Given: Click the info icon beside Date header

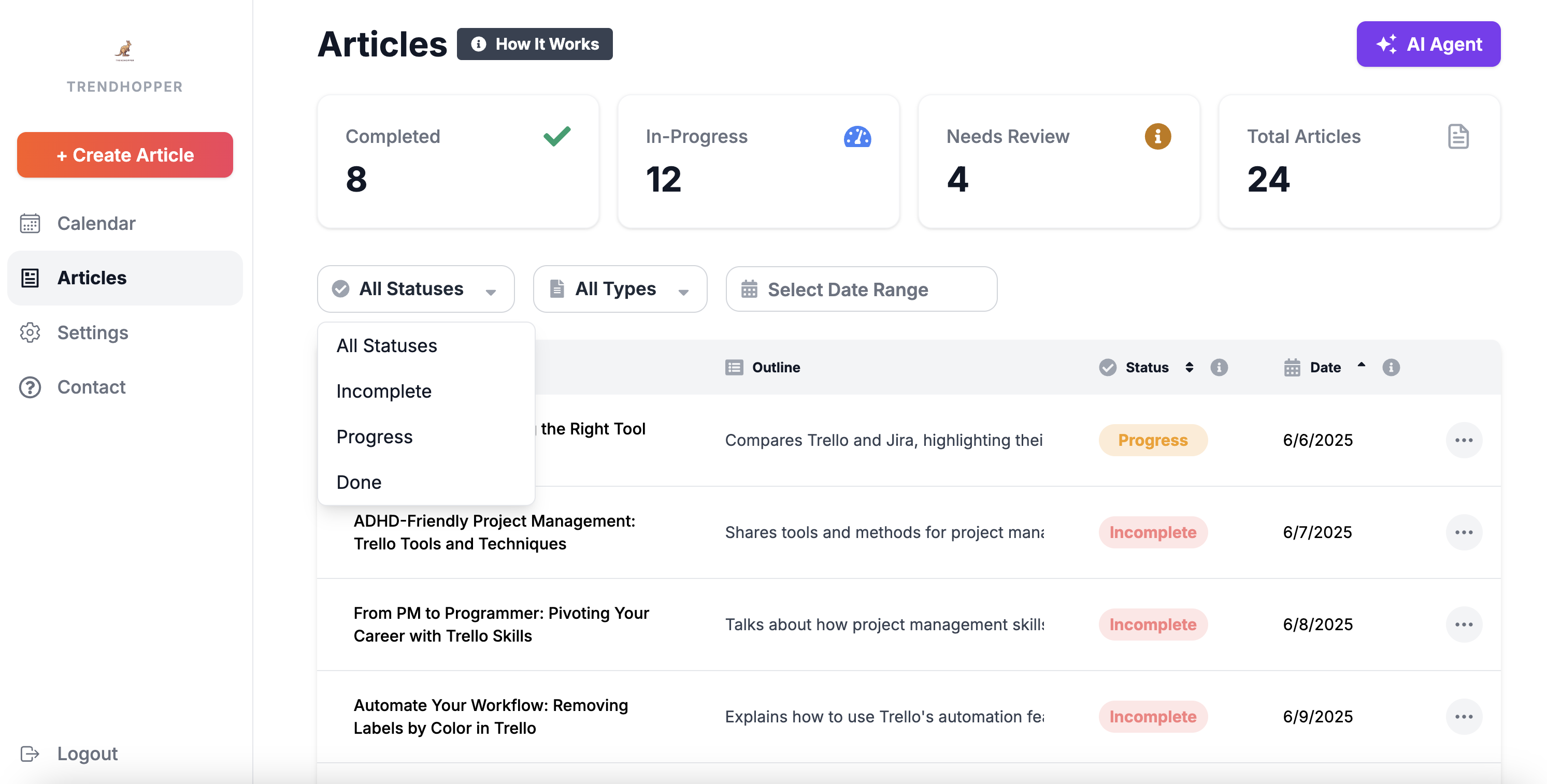Looking at the screenshot, I should pyautogui.click(x=1391, y=367).
